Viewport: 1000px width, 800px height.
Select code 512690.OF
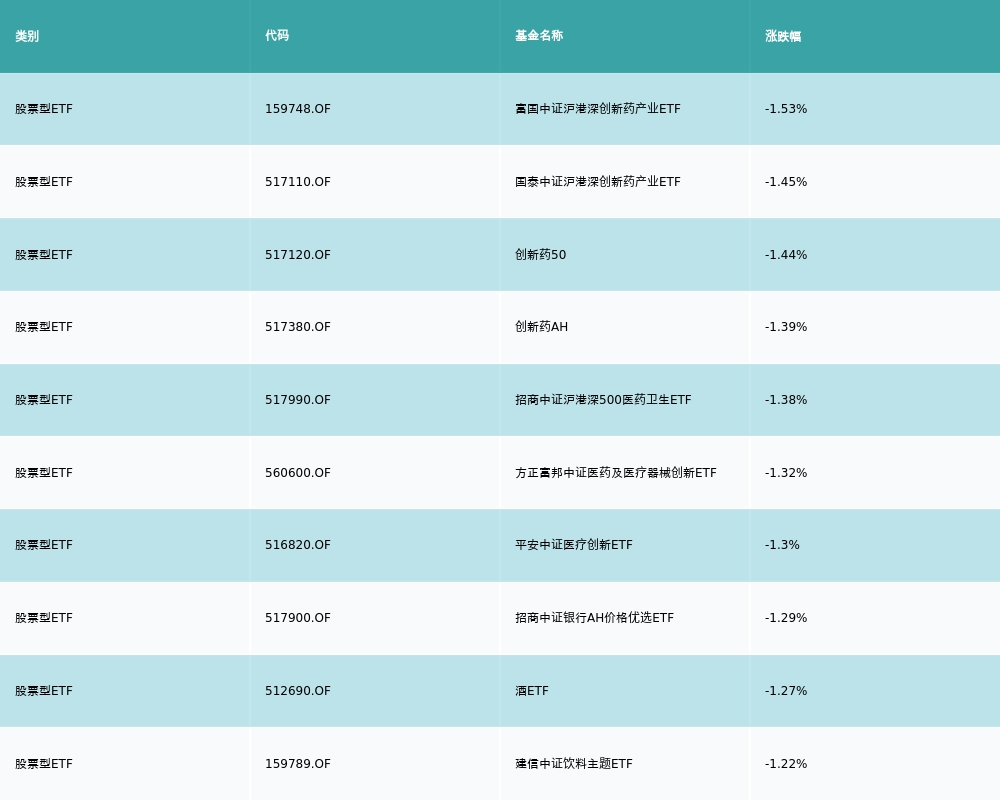pos(298,691)
